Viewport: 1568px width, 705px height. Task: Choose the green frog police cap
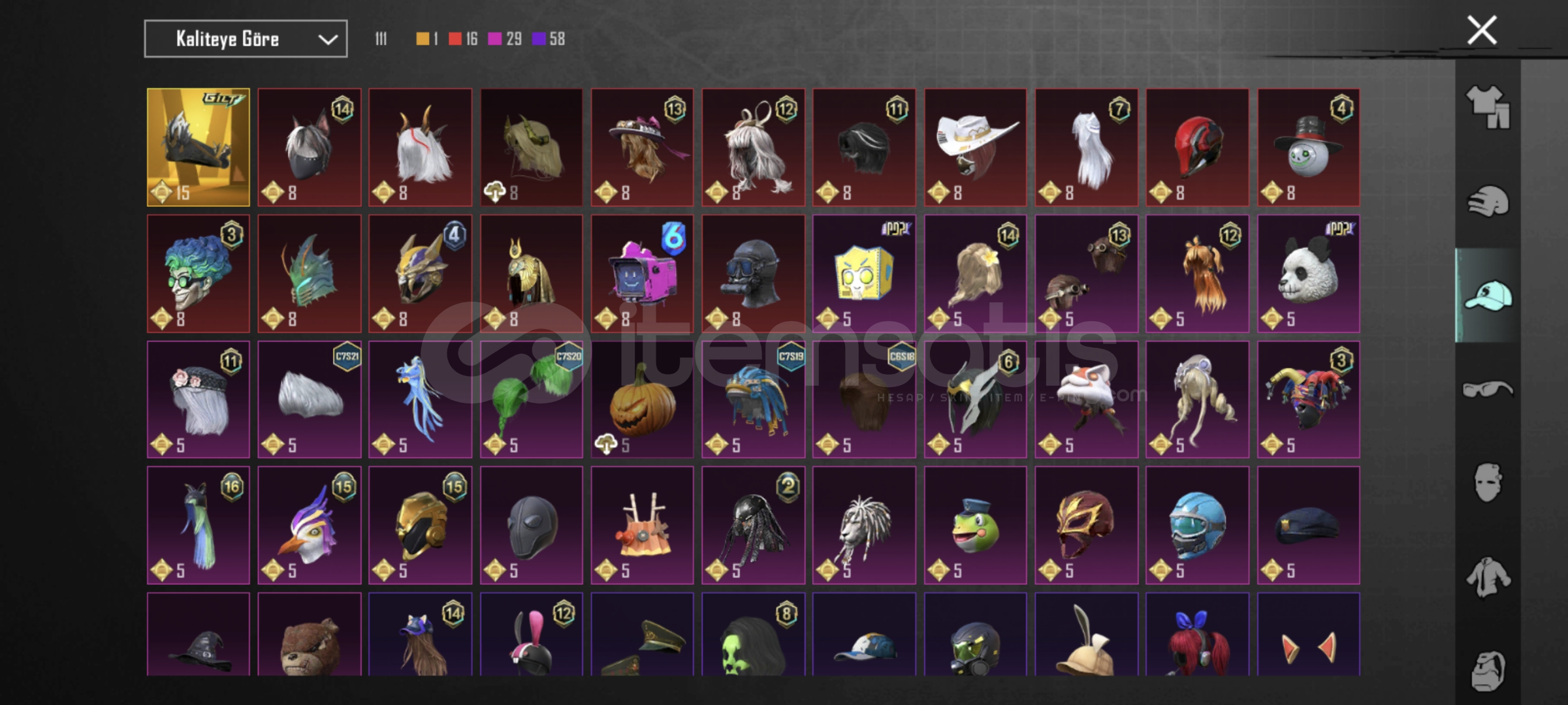click(x=976, y=525)
